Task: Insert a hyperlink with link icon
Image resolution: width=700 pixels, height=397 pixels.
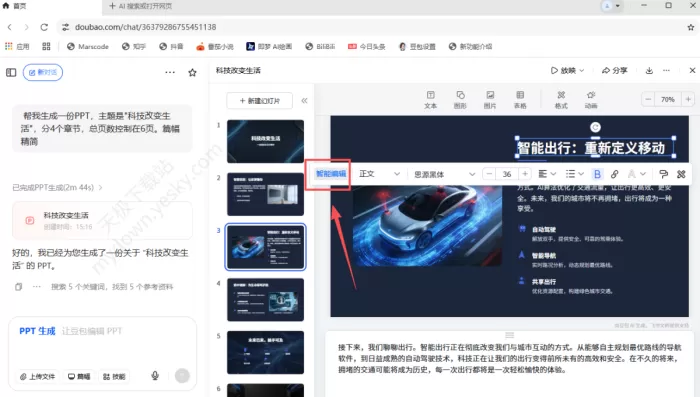Action: [x=615, y=174]
